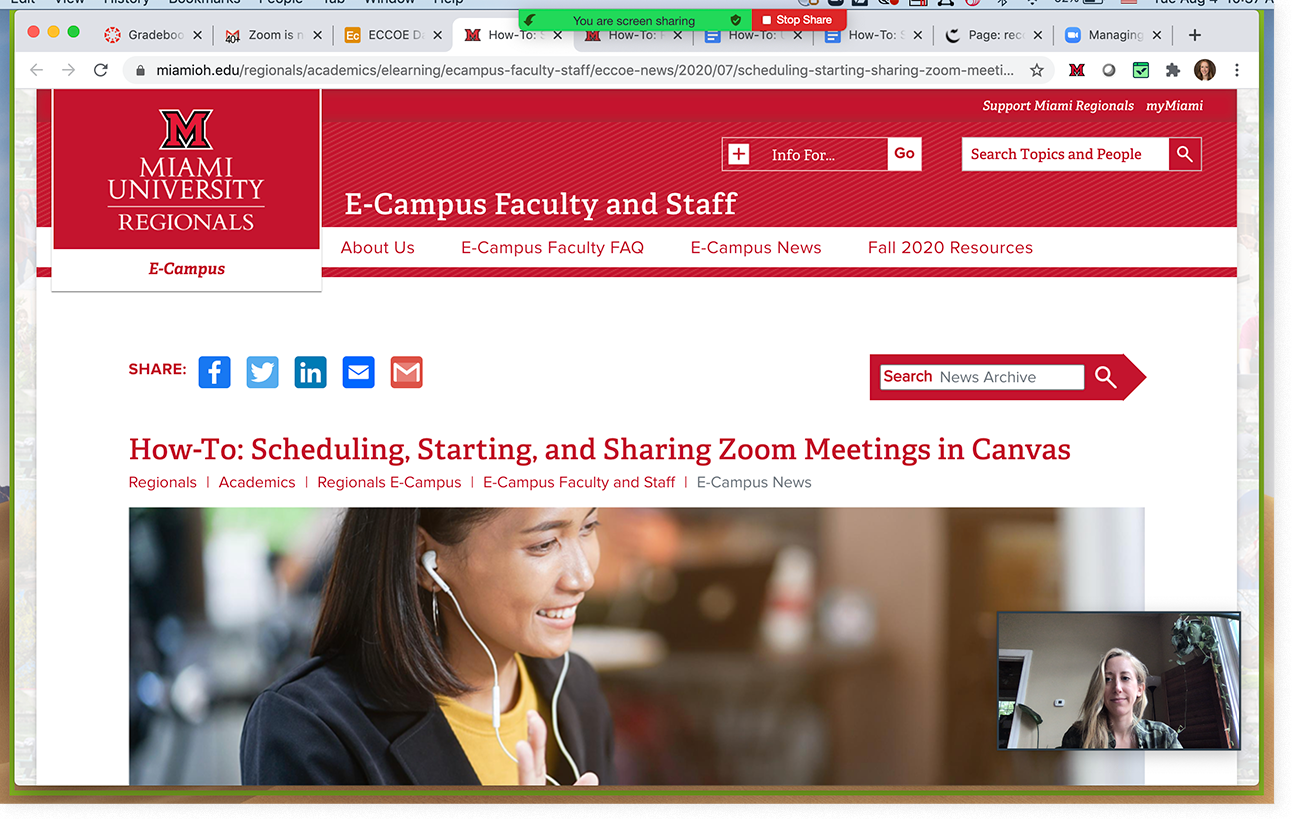The image size is (1292, 819).
Task: Click the Miami University Regionals logo
Action: [186, 170]
